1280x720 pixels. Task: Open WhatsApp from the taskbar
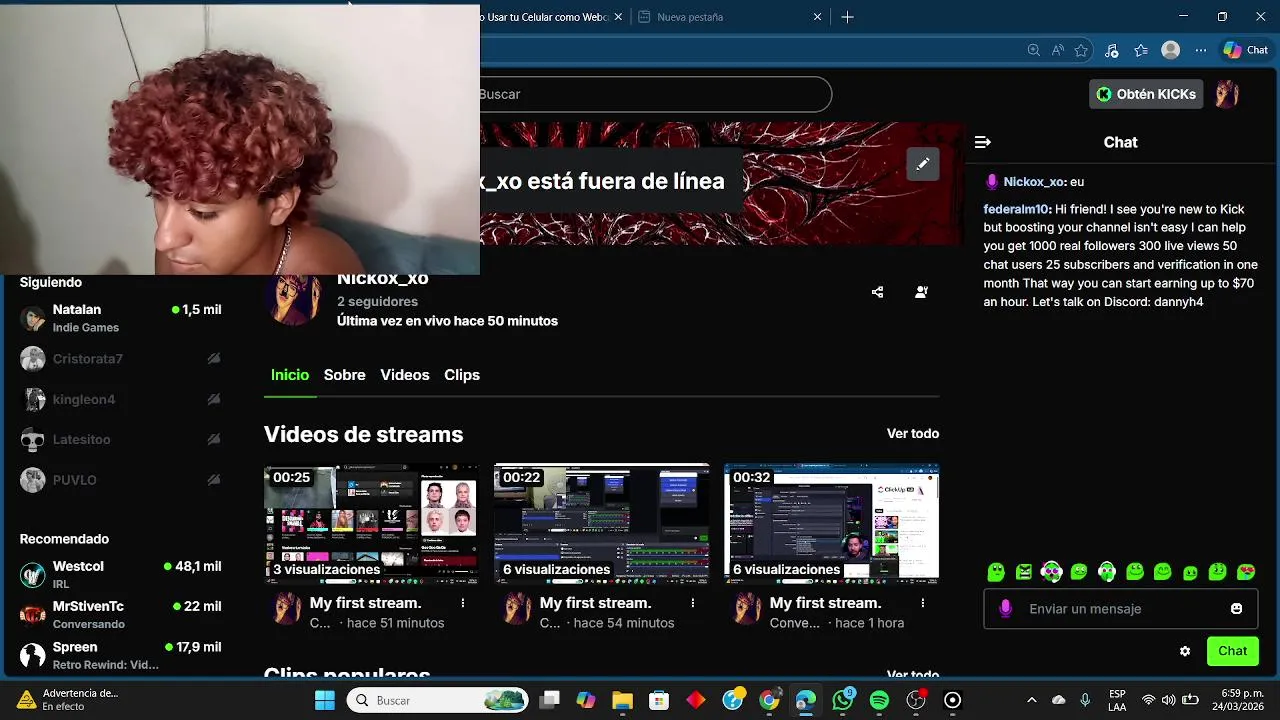[843, 700]
